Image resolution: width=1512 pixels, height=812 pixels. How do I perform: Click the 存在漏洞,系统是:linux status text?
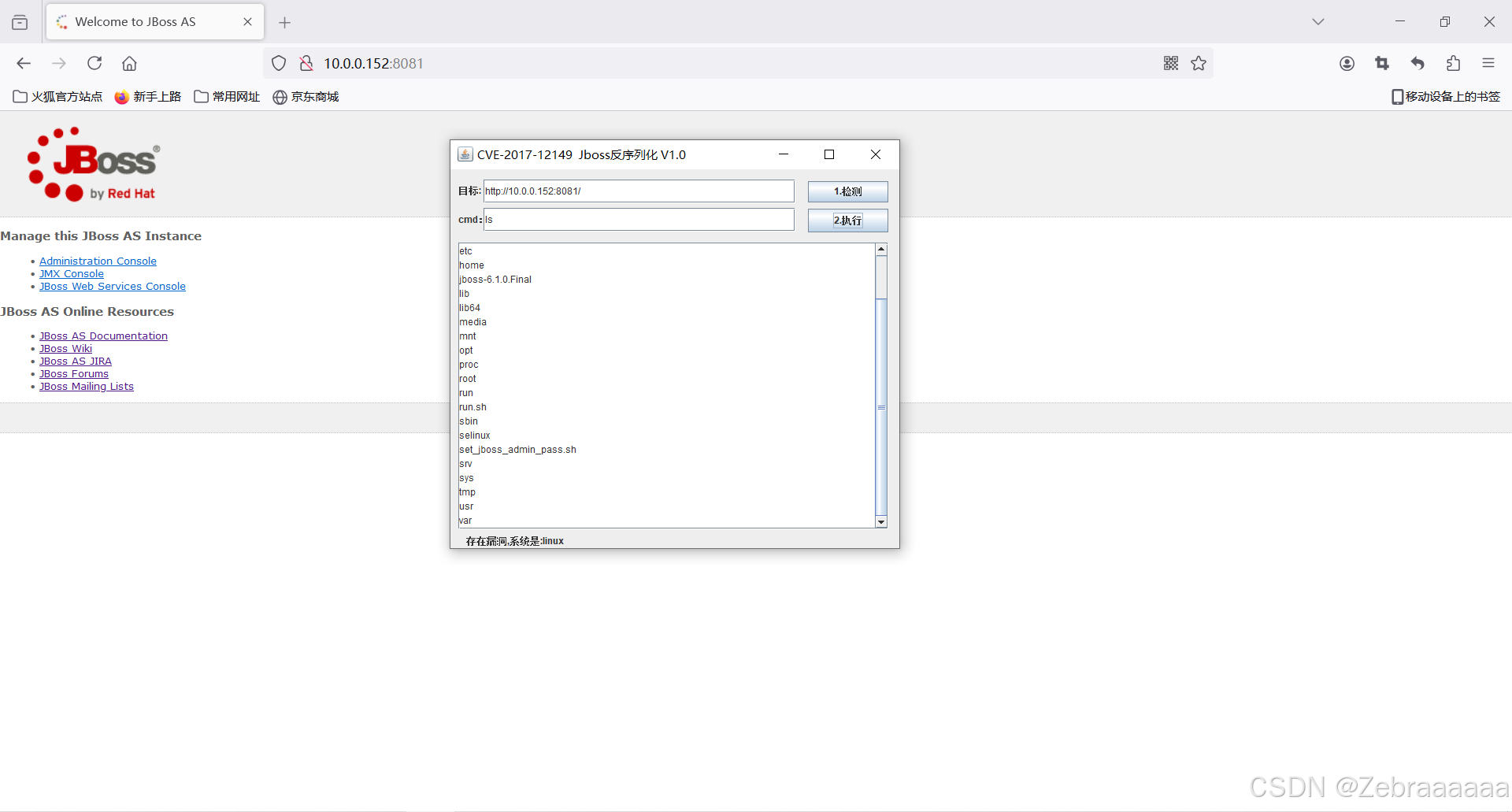pyautogui.click(x=514, y=541)
